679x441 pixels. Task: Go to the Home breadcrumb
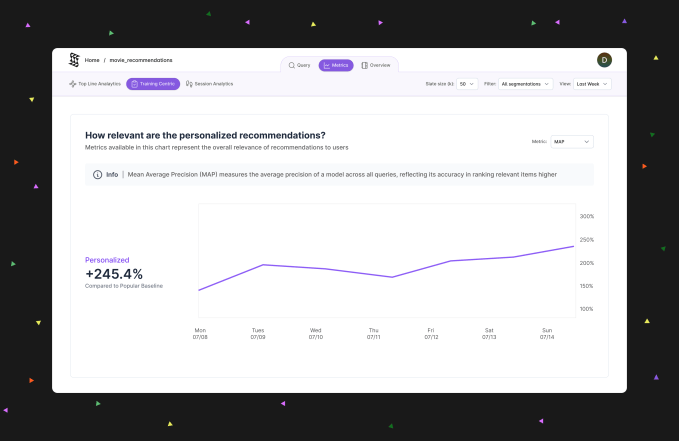(x=92, y=60)
